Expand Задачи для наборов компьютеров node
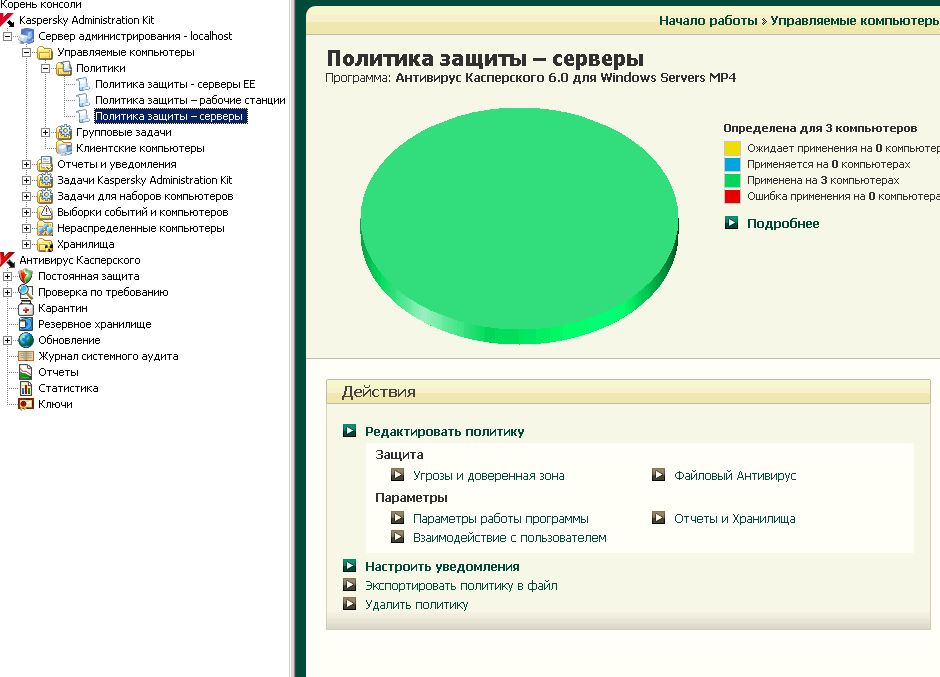This screenshot has height=677, width=940. [x=26, y=197]
